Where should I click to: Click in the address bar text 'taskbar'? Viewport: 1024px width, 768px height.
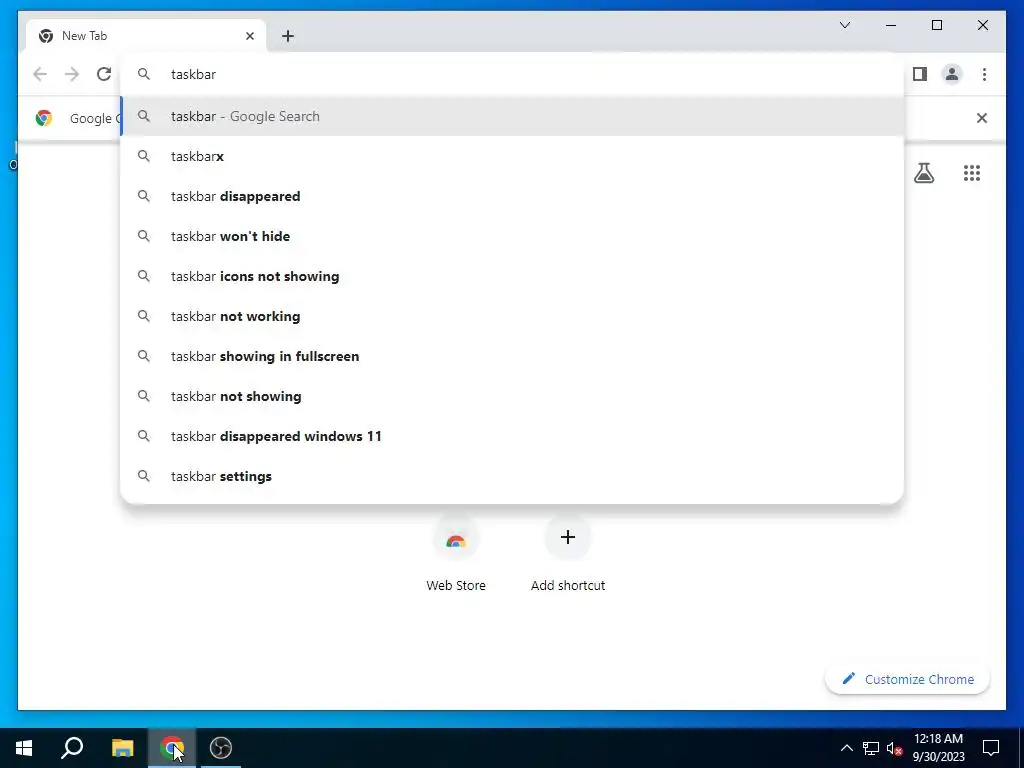click(193, 74)
